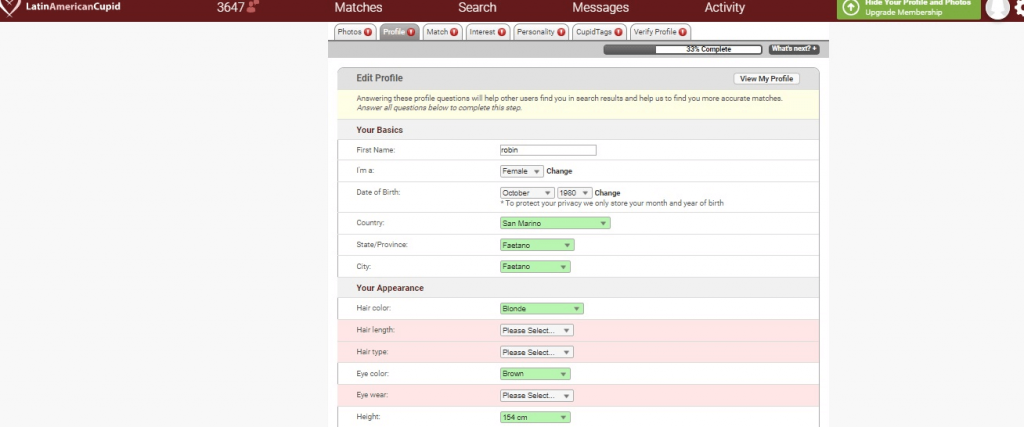Open the settings gear icon
The width and height of the screenshot is (1024, 427).
tap(1017, 9)
